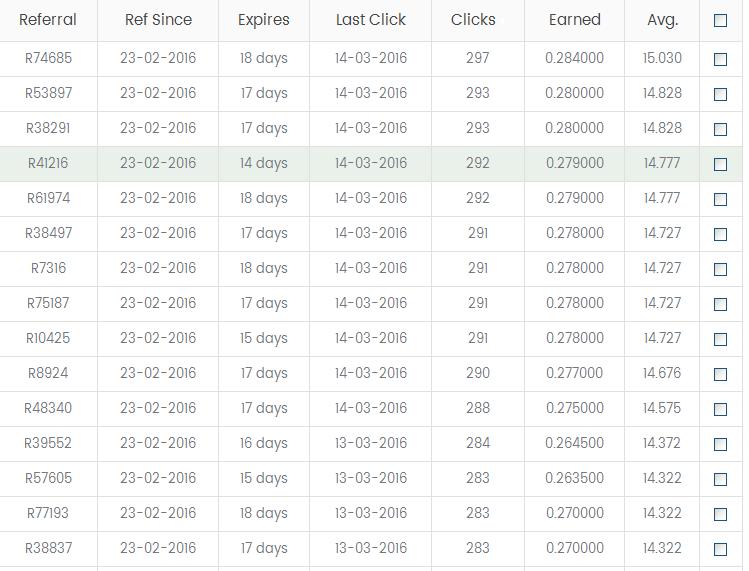Select checkbox for referral R41216
This screenshot has width=749, height=571.
[x=720, y=164]
